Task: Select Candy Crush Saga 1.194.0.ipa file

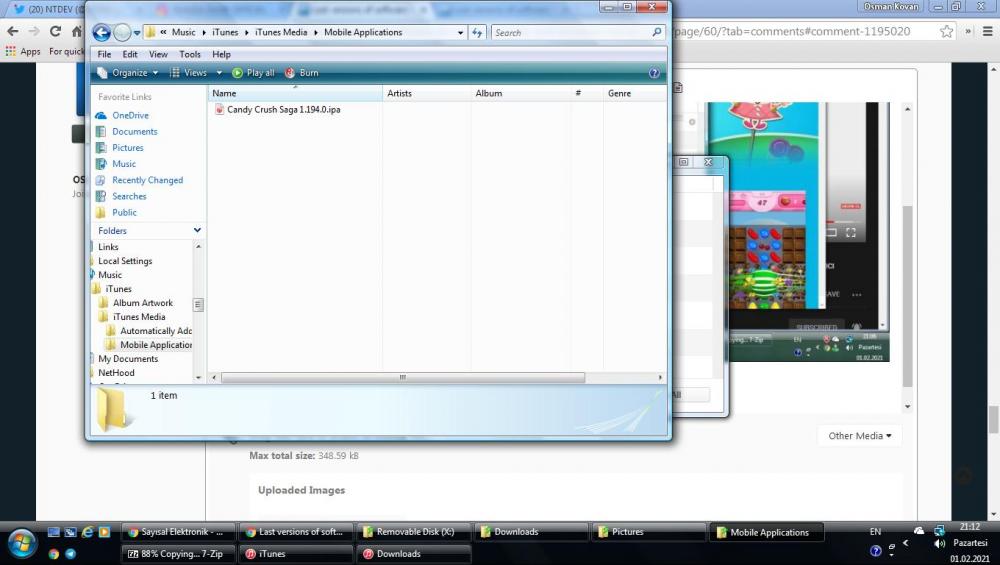Action: click(277, 110)
